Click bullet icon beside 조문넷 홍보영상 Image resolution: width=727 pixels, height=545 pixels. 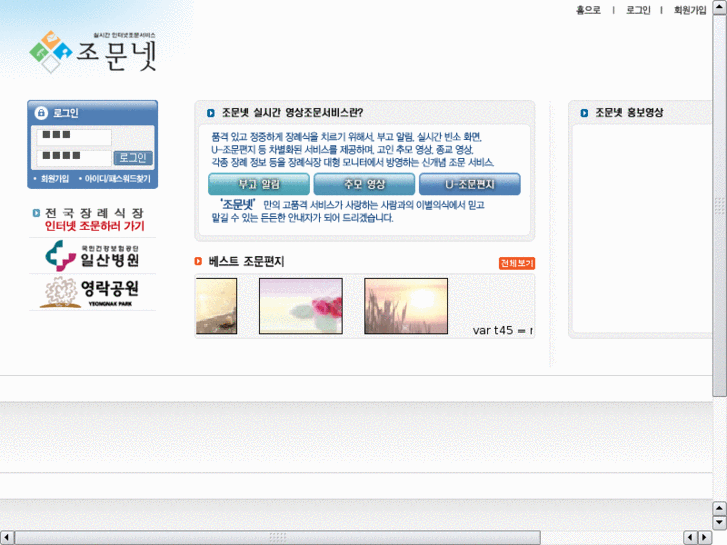[584, 113]
